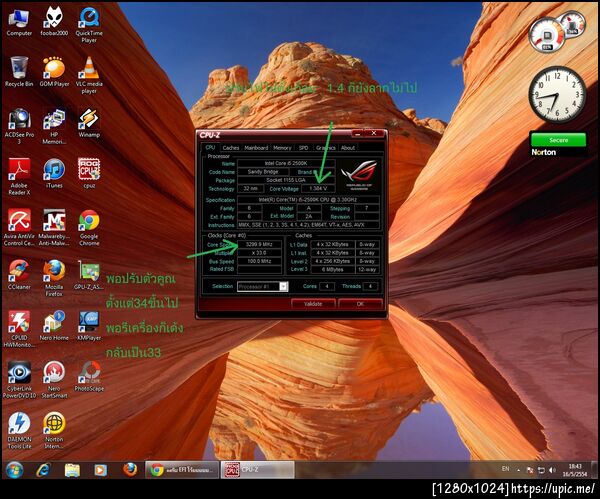Open the ROG cpuz desktop shortcut
Screen dimensions: 600x499
(x=89, y=174)
